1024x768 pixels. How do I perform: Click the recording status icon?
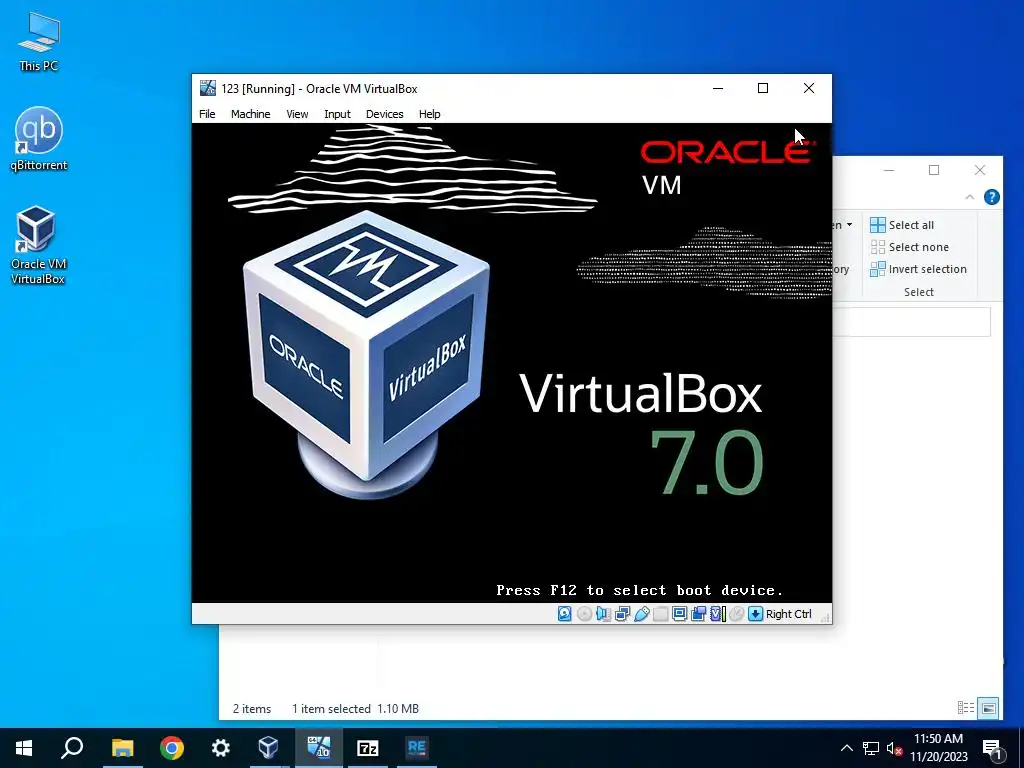(698, 614)
